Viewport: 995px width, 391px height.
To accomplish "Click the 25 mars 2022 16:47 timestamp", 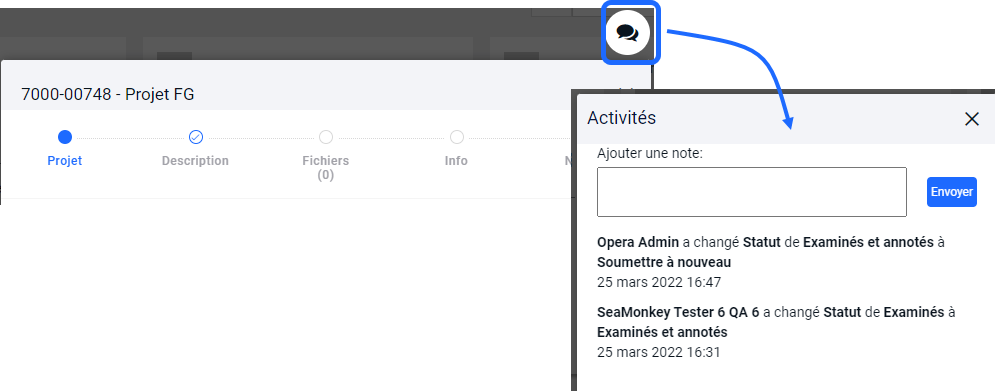I will click(x=659, y=282).
